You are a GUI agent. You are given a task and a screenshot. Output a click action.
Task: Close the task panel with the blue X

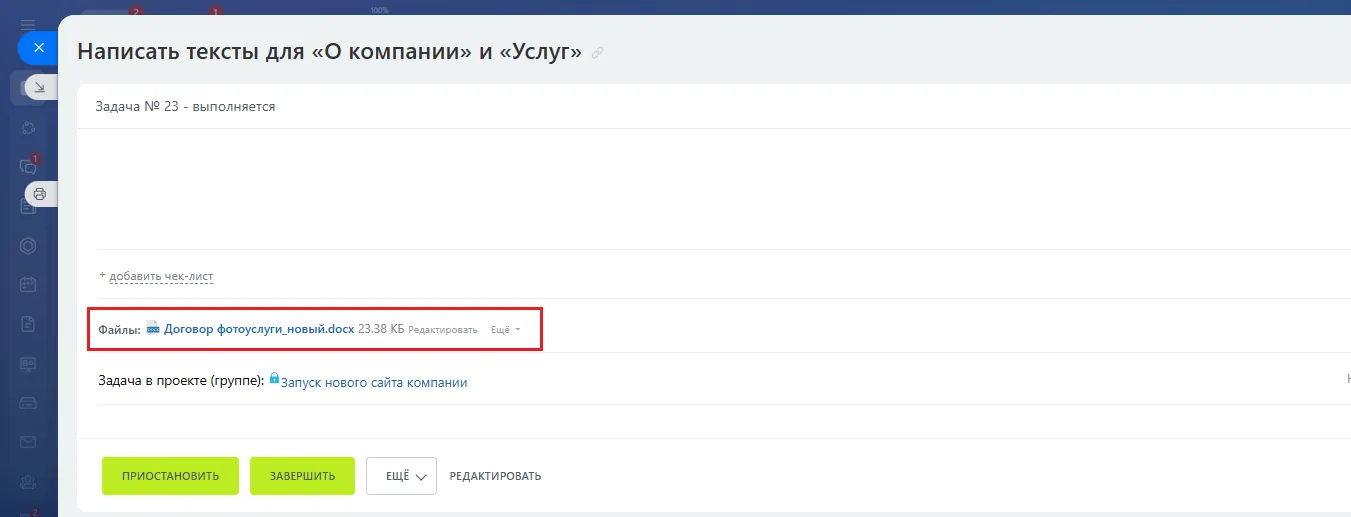pyautogui.click(x=38, y=47)
